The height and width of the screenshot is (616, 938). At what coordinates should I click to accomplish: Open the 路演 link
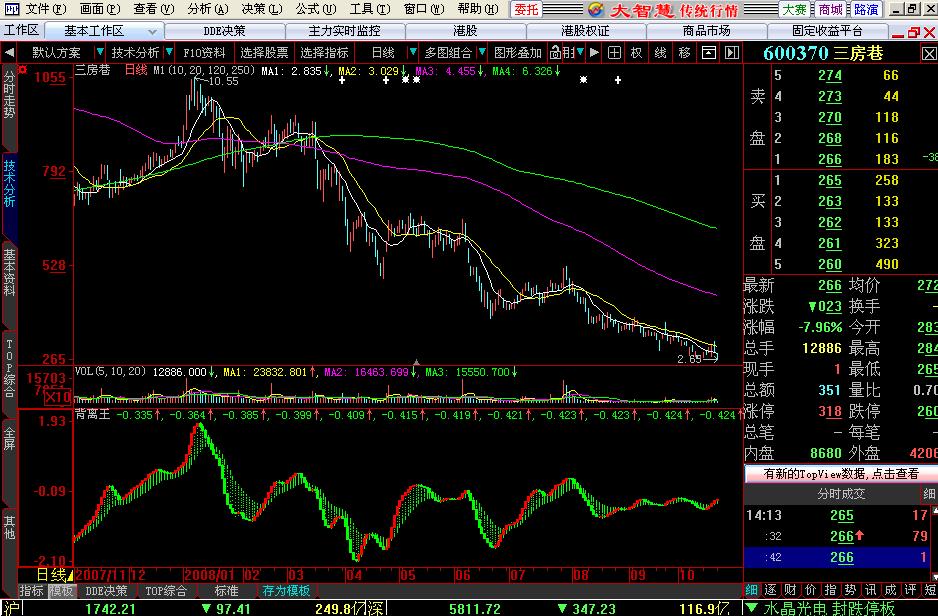[x=866, y=10]
